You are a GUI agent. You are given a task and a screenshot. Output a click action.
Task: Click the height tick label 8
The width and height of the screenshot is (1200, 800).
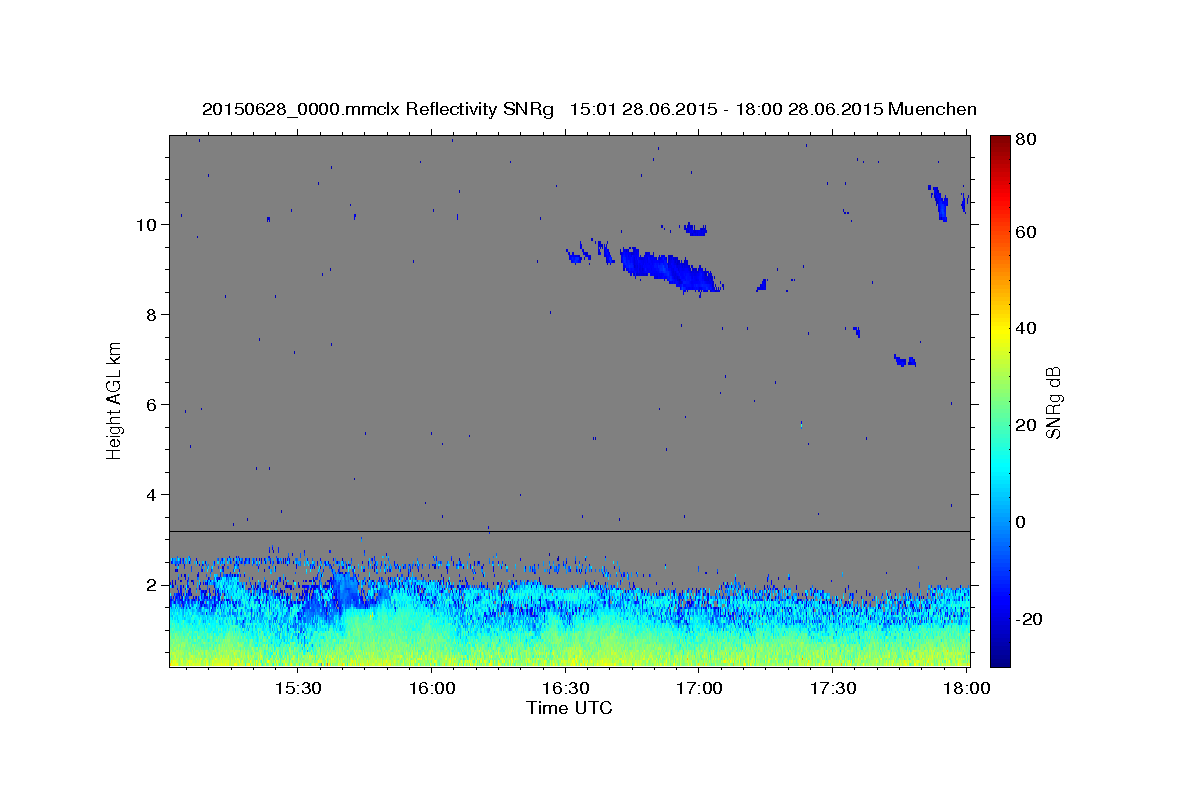[152, 315]
